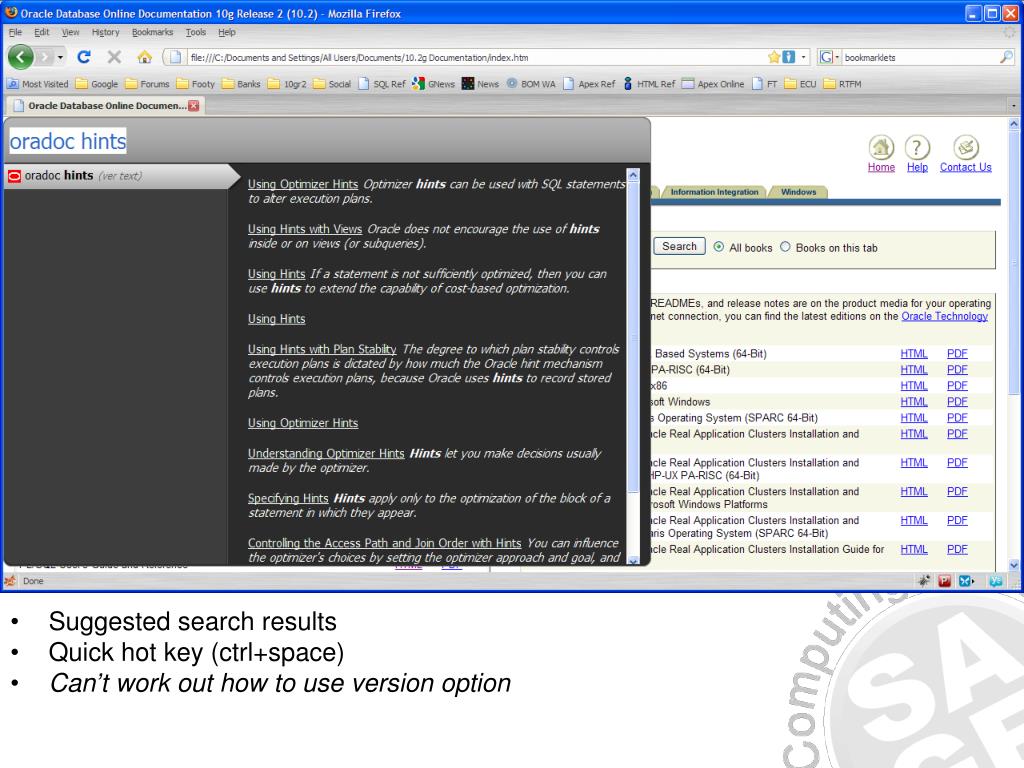This screenshot has width=1024, height=768.
Task: Select the 'oradoc hints' suggestion row
Action: [x=118, y=176]
